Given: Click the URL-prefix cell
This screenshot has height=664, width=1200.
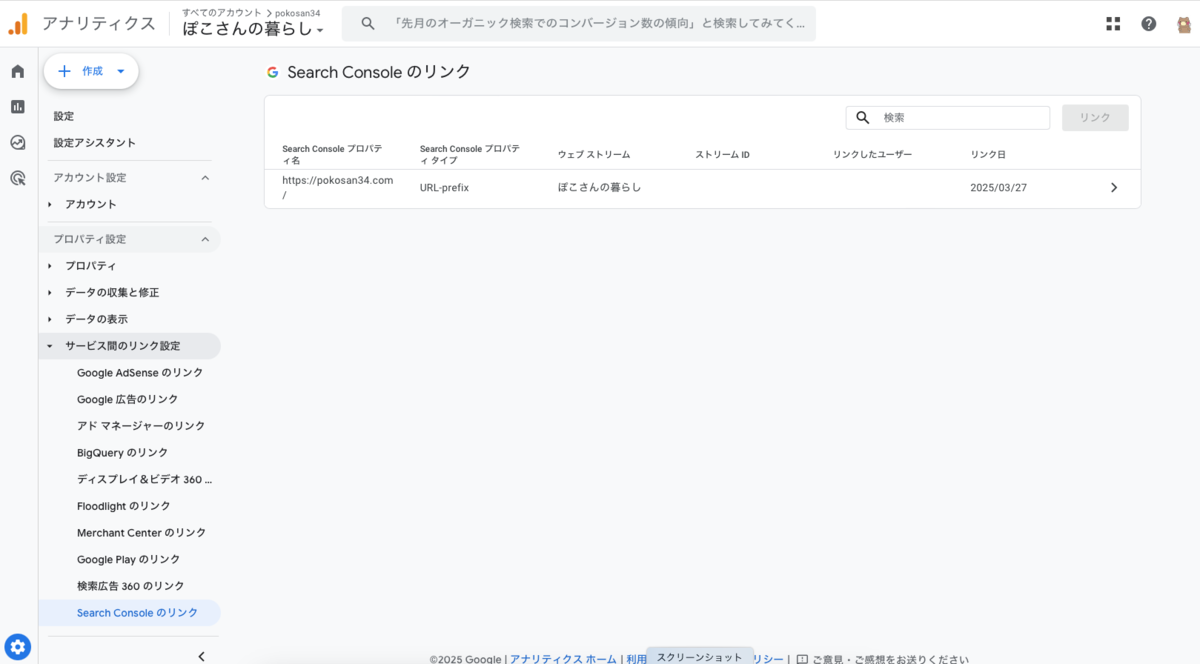Looking at the screenshot, I should pyautogui.click(x=445, y=188).
